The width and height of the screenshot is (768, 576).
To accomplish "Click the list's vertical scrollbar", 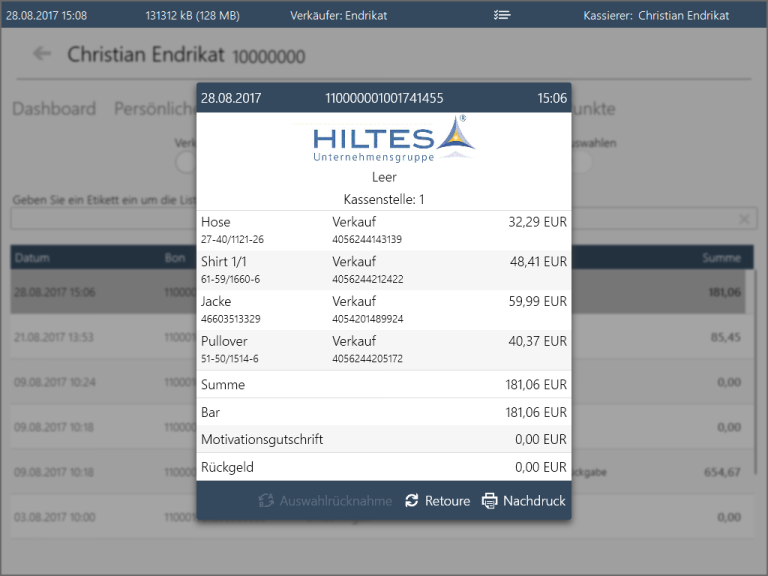I will 757,340.
